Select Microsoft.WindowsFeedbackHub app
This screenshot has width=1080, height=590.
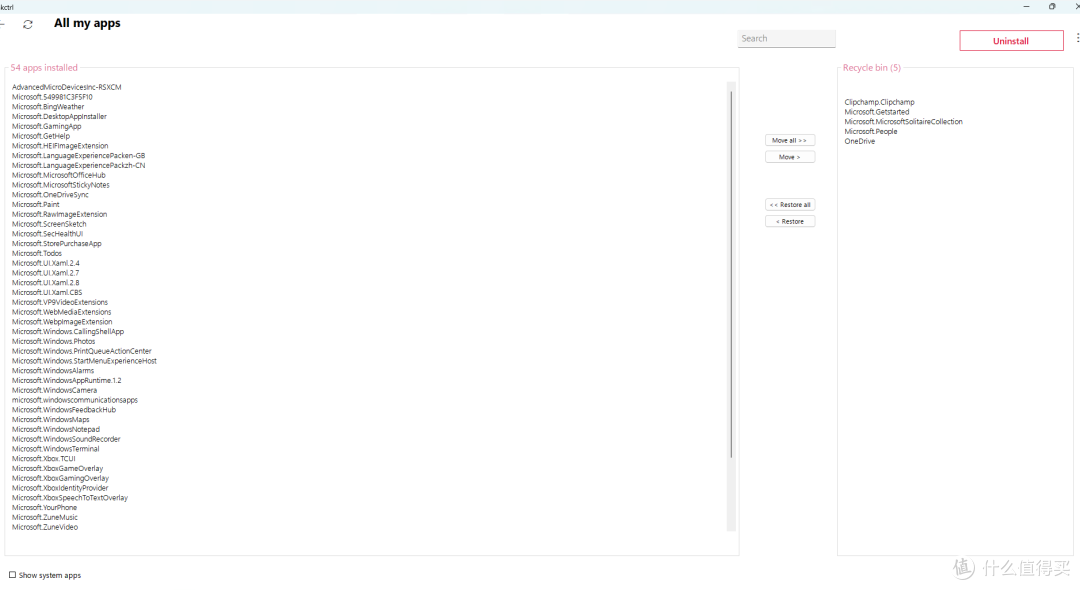point(64,410)
